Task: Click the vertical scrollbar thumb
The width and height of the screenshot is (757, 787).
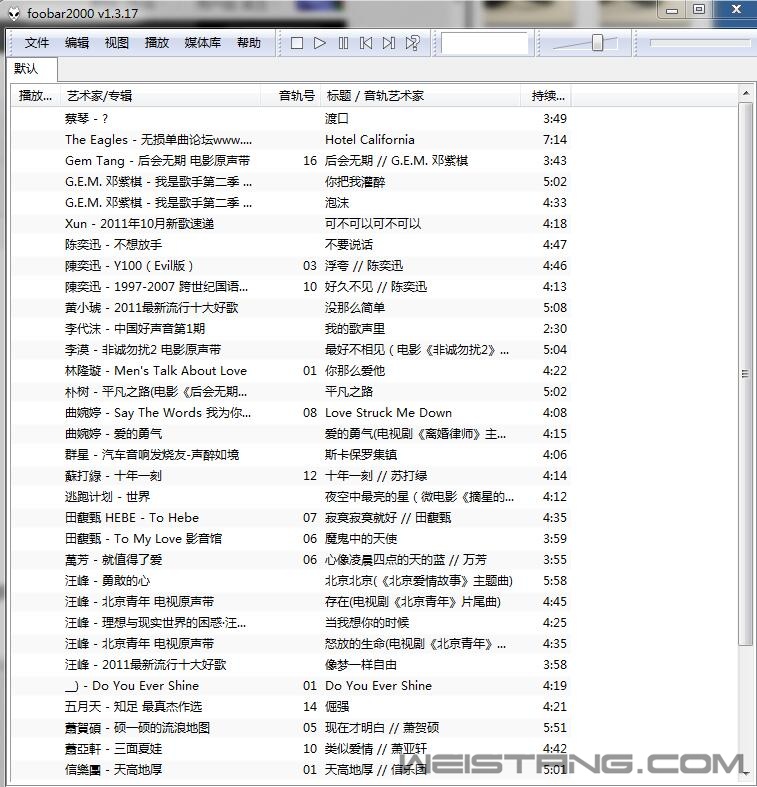Action: 745,374
